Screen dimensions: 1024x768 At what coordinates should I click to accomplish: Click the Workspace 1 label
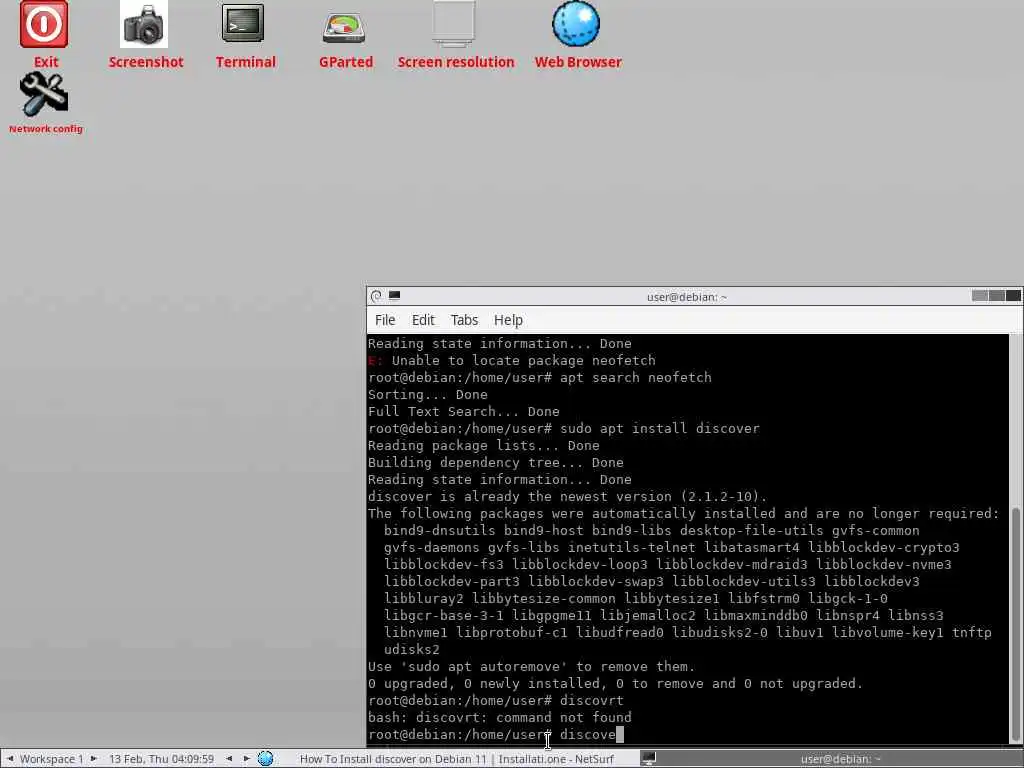52,759
